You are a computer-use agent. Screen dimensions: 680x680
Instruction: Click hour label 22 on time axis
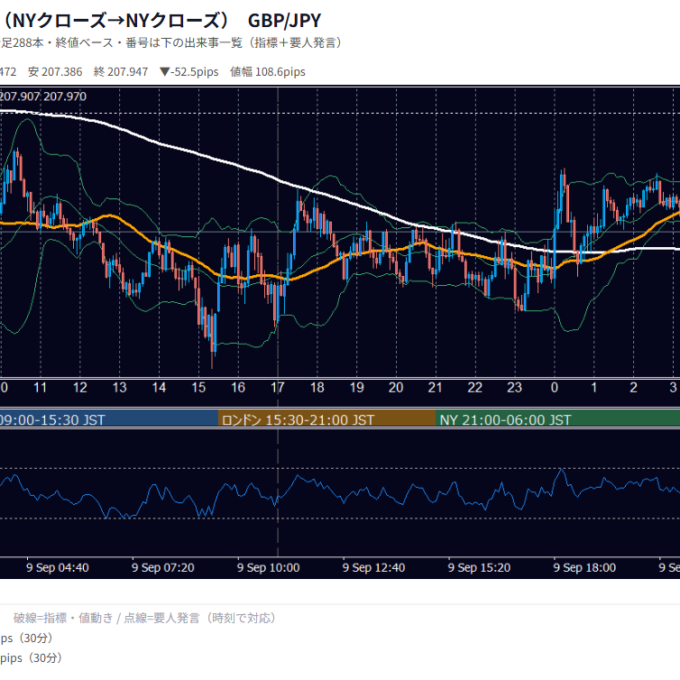pos(475,387)
